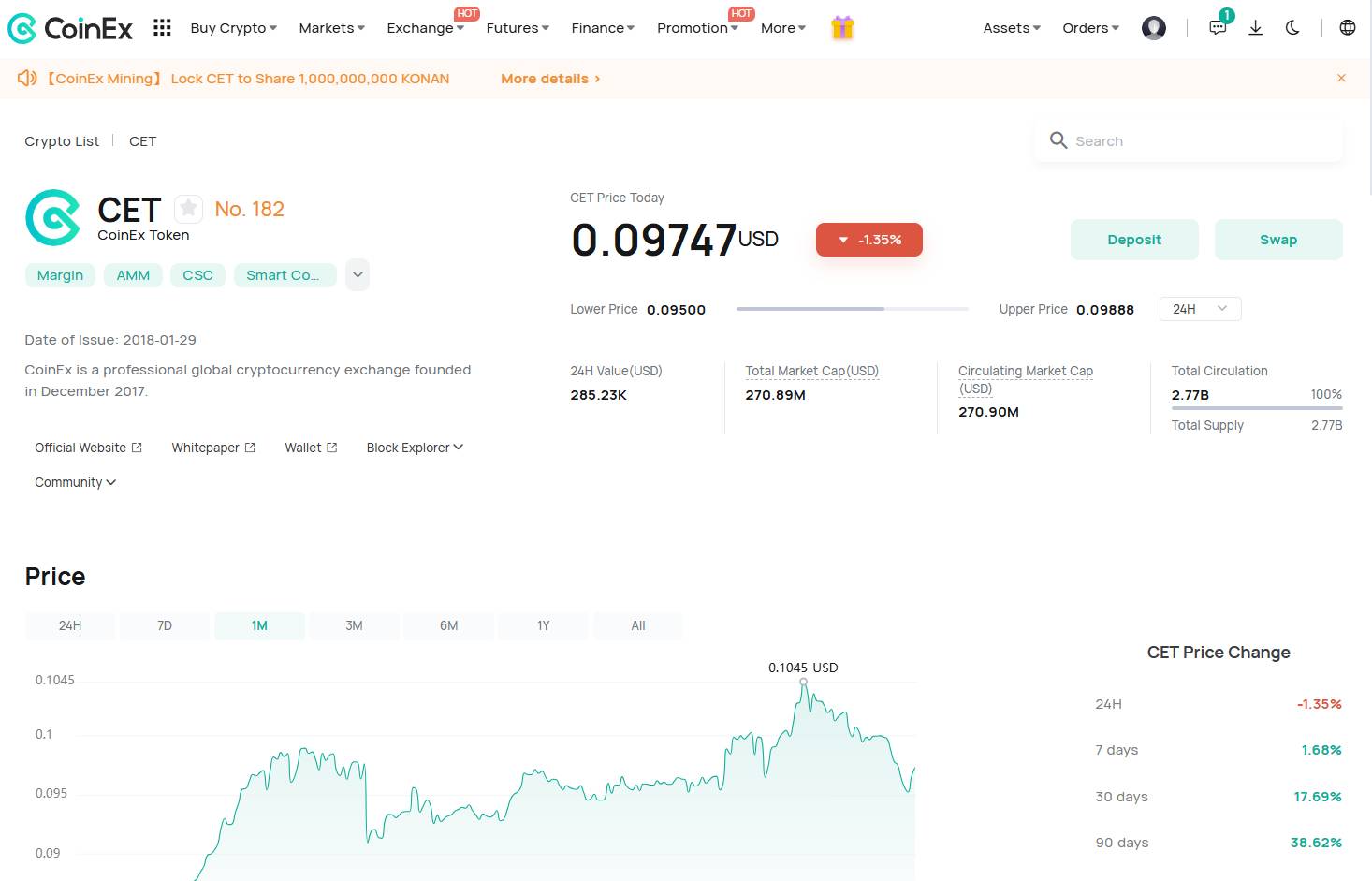Go to Crypto List breadcrumb

pos(62,141)
